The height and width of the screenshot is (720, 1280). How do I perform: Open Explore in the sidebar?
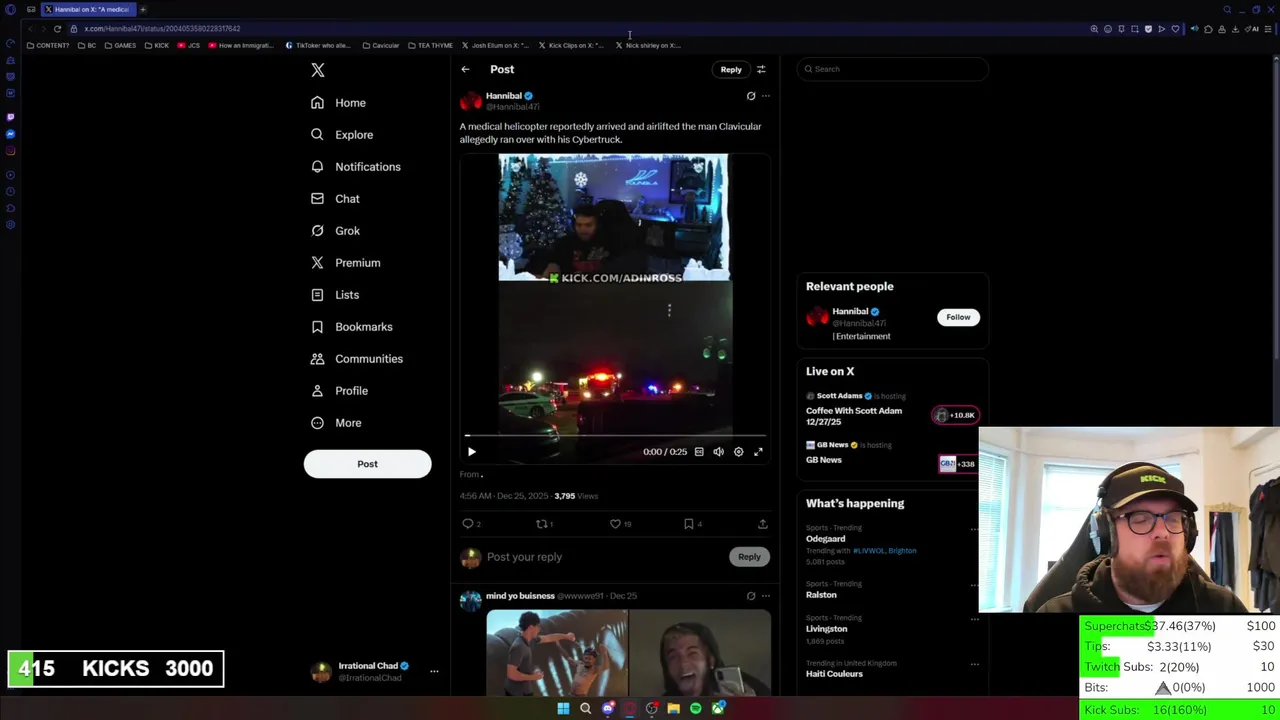(x=342, y=135)
